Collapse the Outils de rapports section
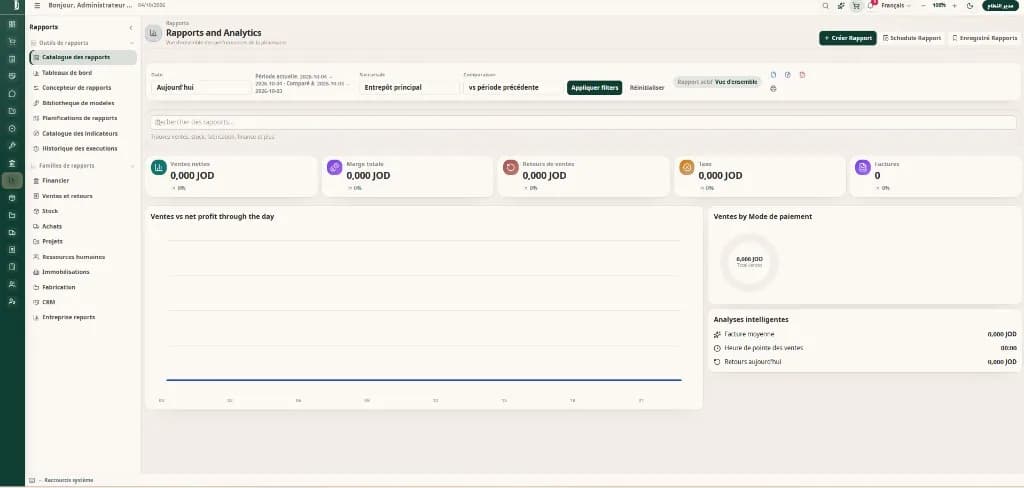Image resolution: width=1024 pixels, height=488 pixels. click(x=132, y=43)
